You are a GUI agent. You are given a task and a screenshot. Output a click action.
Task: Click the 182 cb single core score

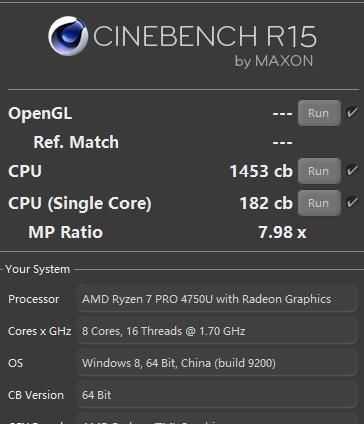pyautogui.click(x=266, y=203)
